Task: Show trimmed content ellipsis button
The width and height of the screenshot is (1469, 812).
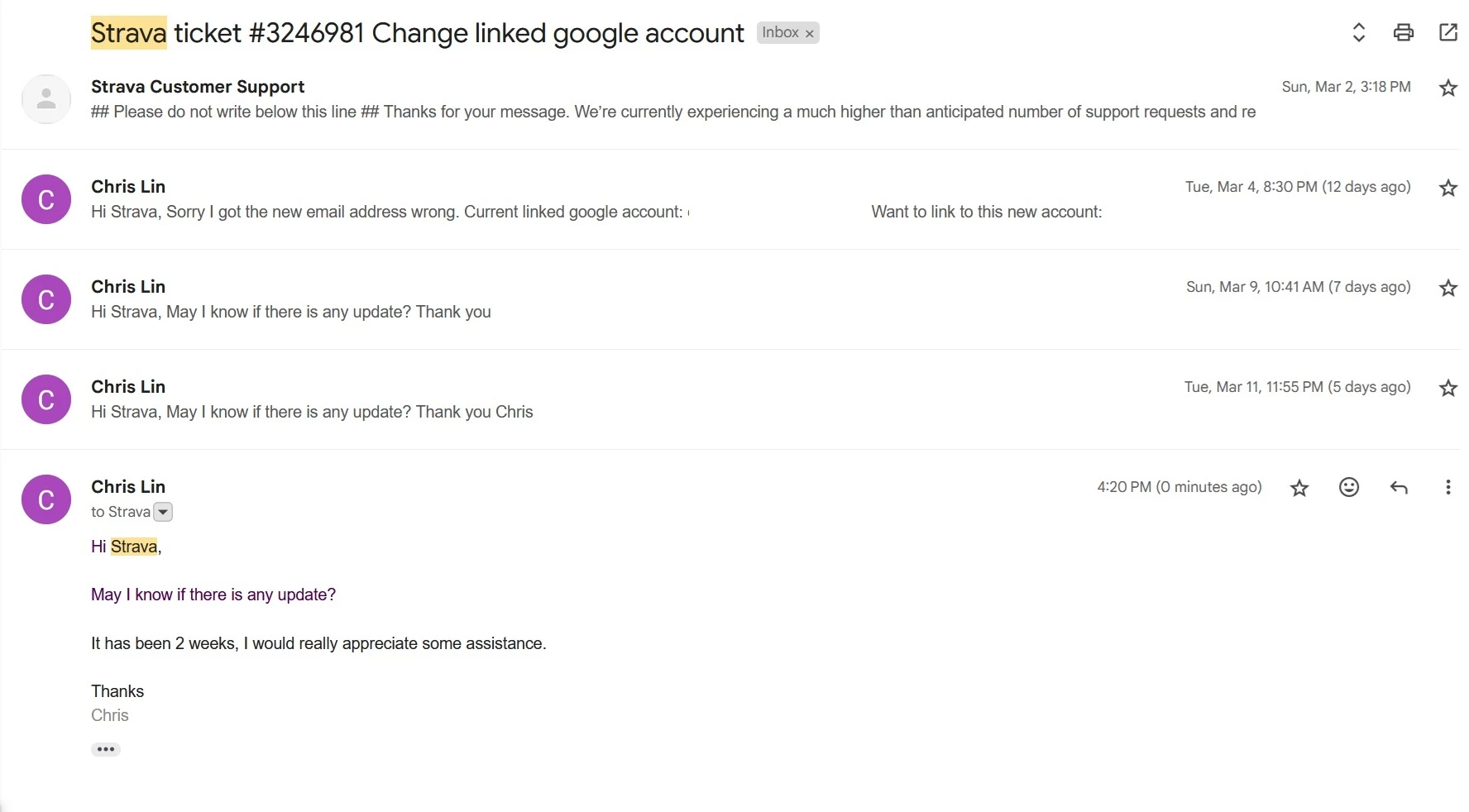Action: pos(106,749)
